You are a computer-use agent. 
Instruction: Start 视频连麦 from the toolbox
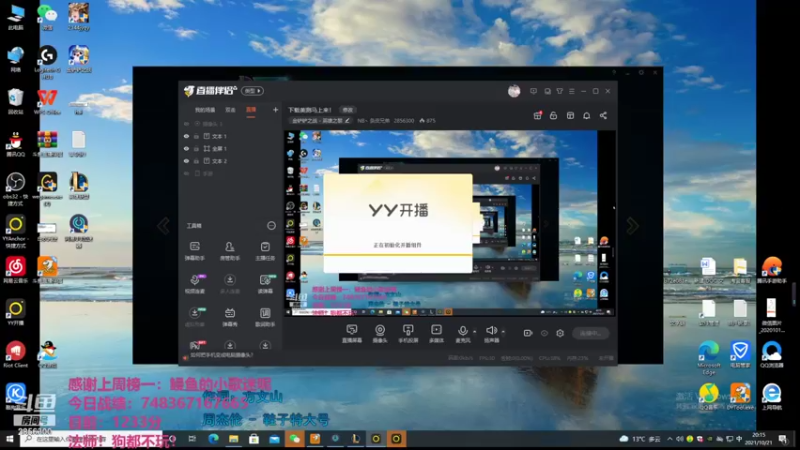pos(194,284)
